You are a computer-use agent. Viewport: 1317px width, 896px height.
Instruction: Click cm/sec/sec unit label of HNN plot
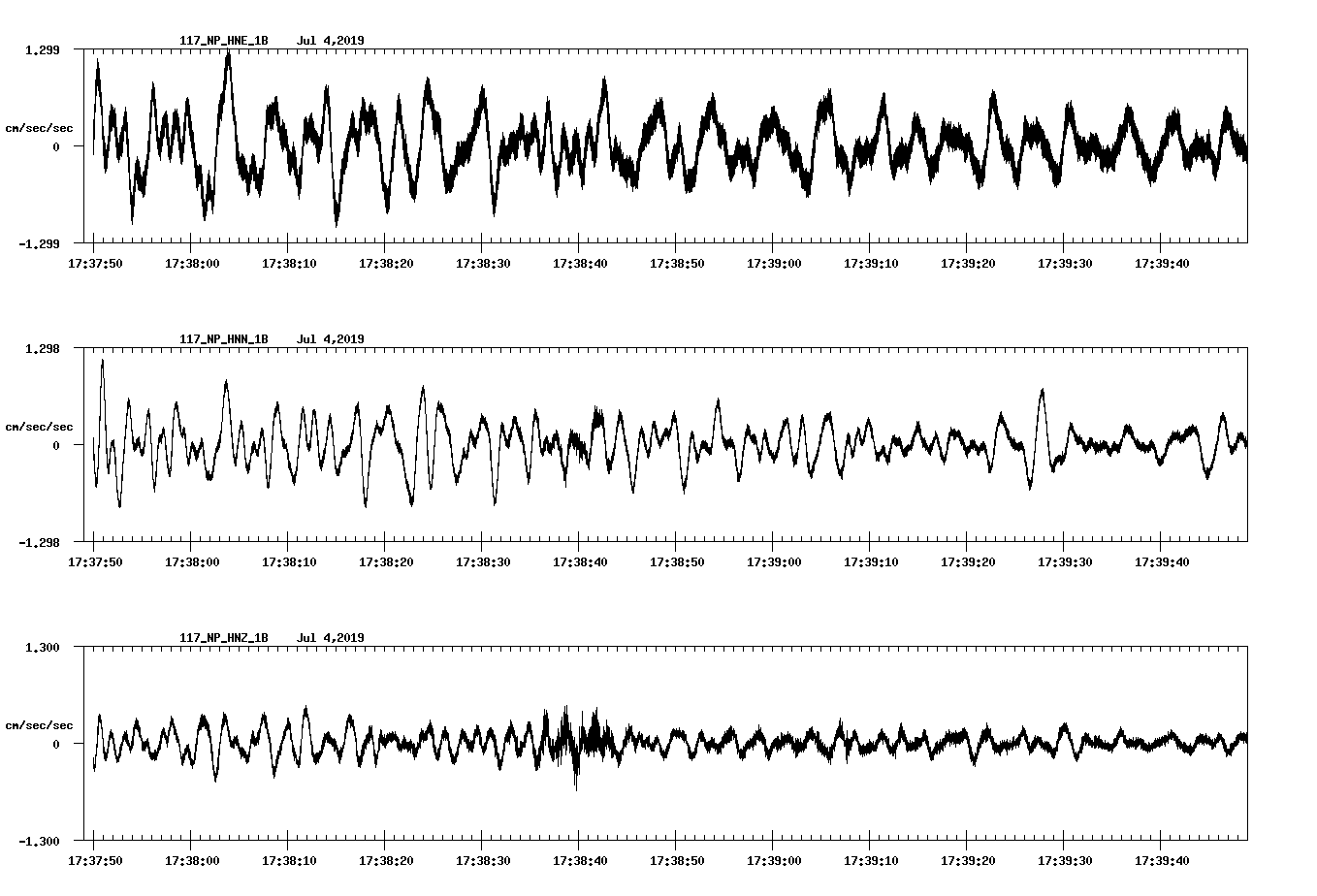(39, 427)
